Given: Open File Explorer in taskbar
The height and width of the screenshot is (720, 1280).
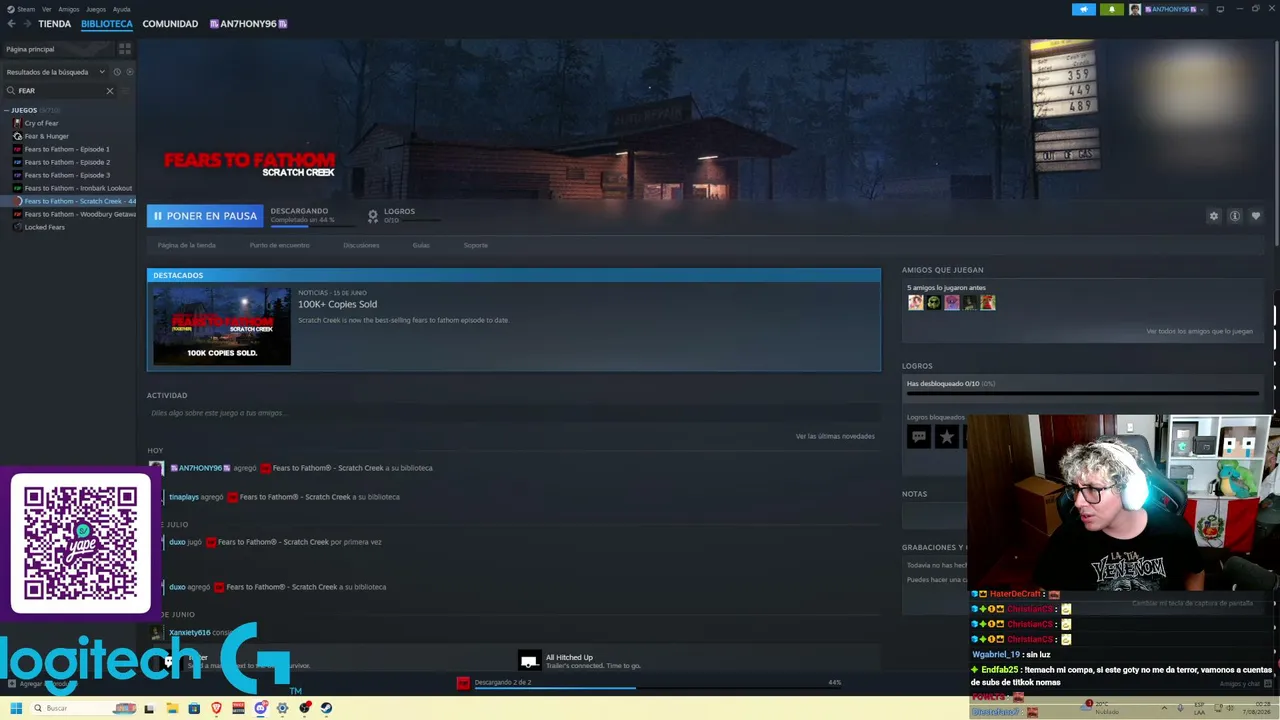Looking at the screenshot, I should tap(172, 708).
